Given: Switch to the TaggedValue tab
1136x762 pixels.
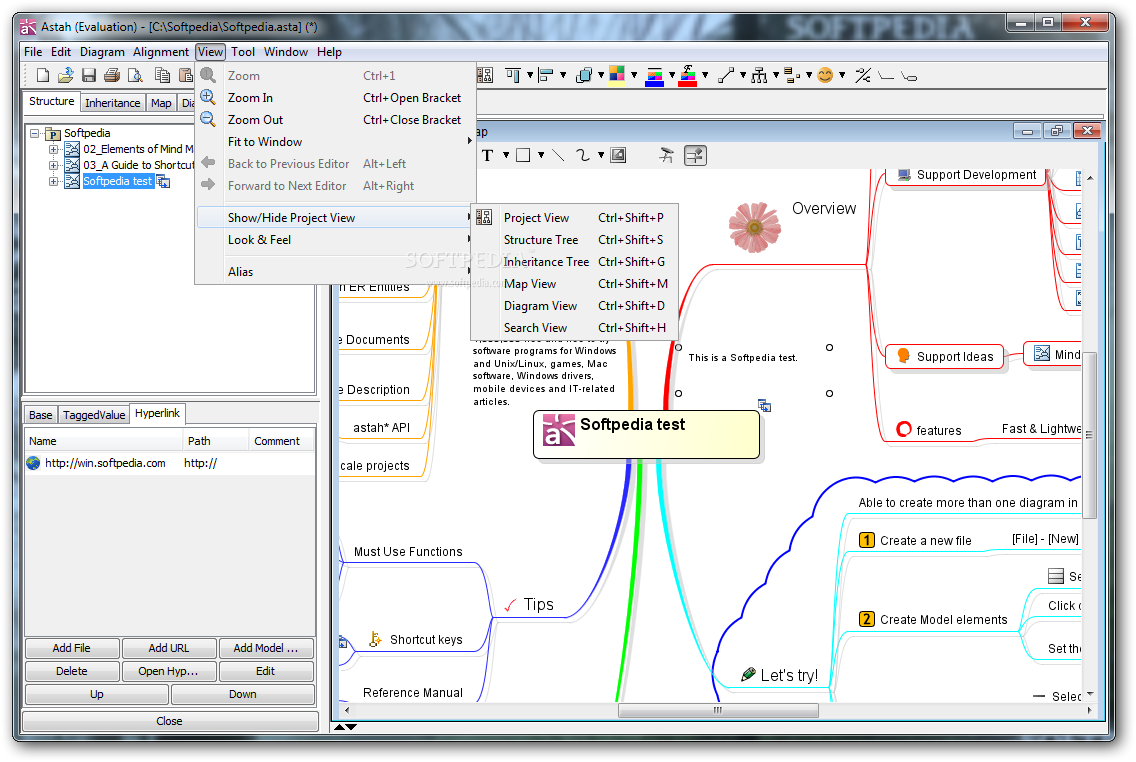Looking at the screenshot, I should (x=94, y=415).
